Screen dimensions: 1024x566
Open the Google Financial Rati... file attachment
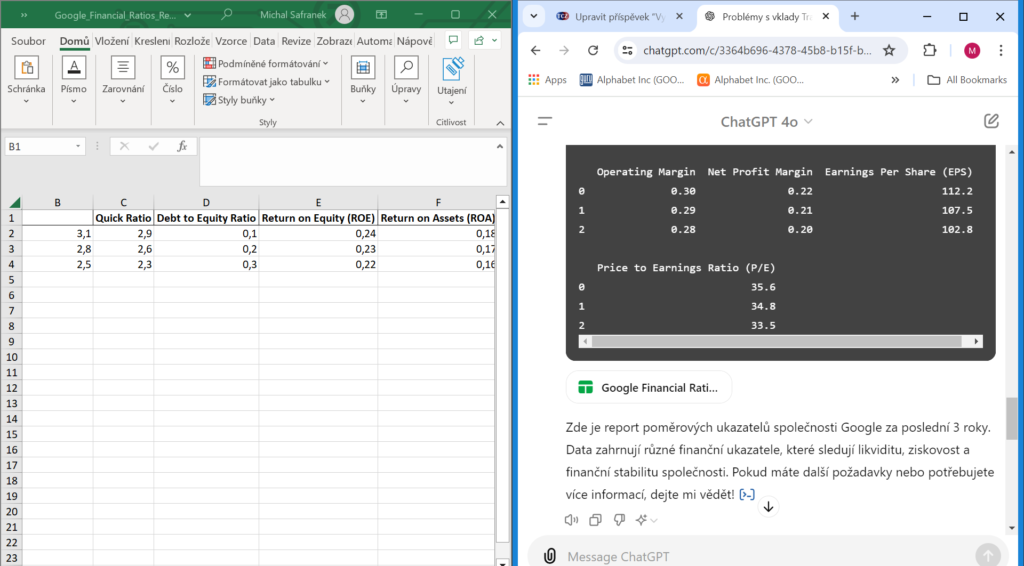click(649, 387)
